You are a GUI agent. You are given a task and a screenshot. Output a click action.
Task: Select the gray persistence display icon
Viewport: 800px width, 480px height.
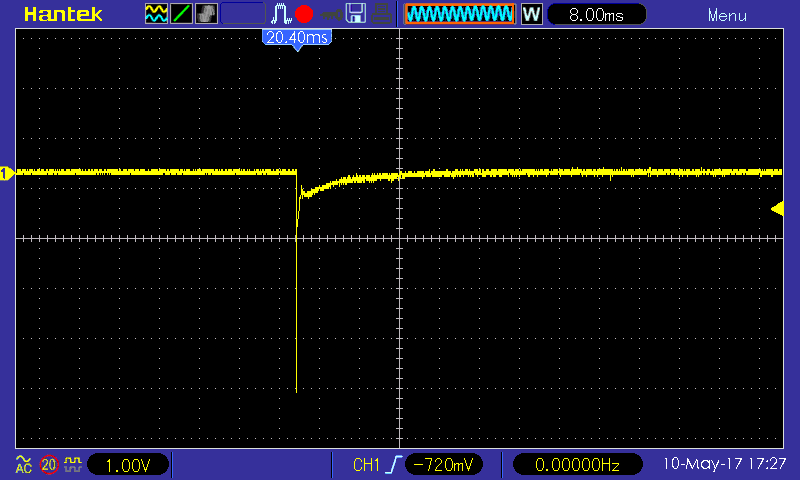coord(206,14)
